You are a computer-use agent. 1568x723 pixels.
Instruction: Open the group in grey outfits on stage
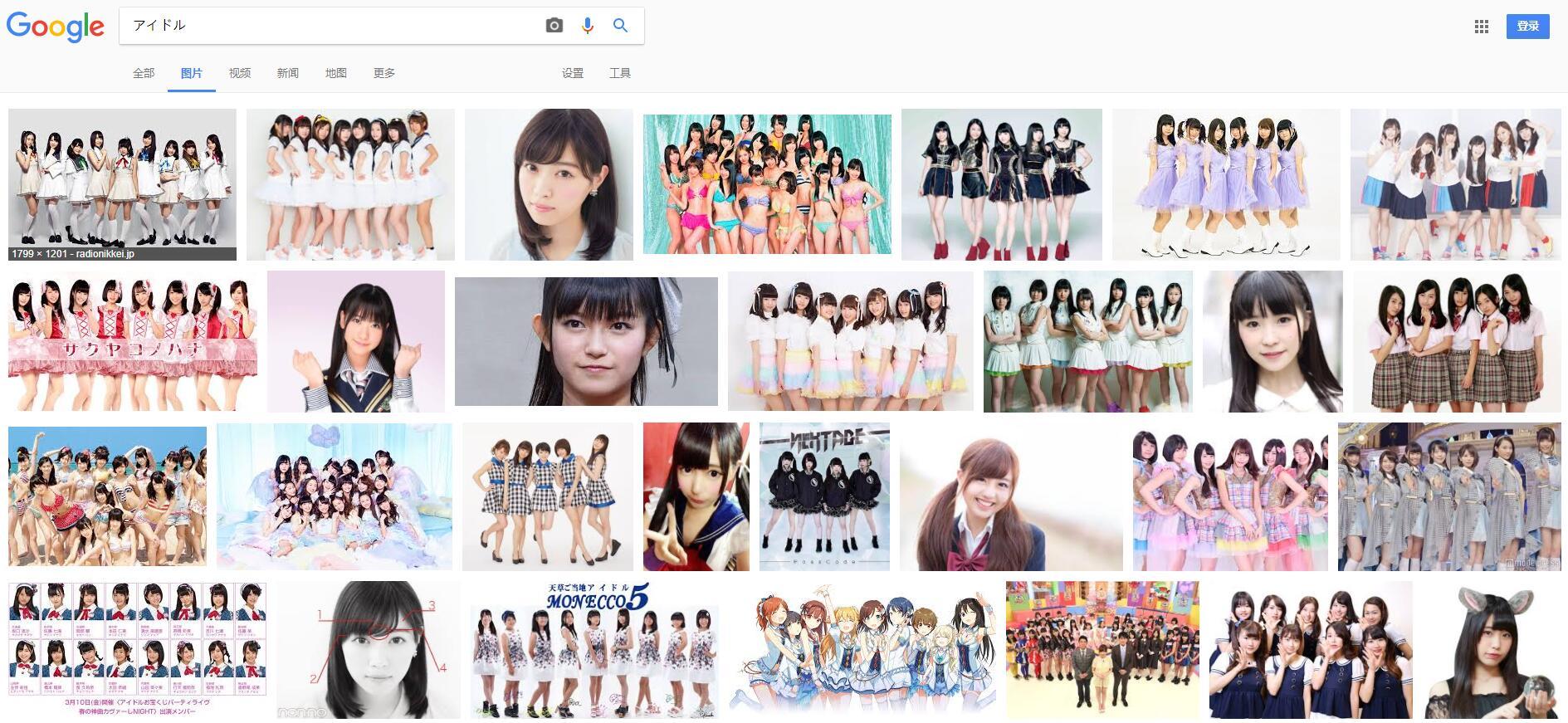tap(1449, 496)
